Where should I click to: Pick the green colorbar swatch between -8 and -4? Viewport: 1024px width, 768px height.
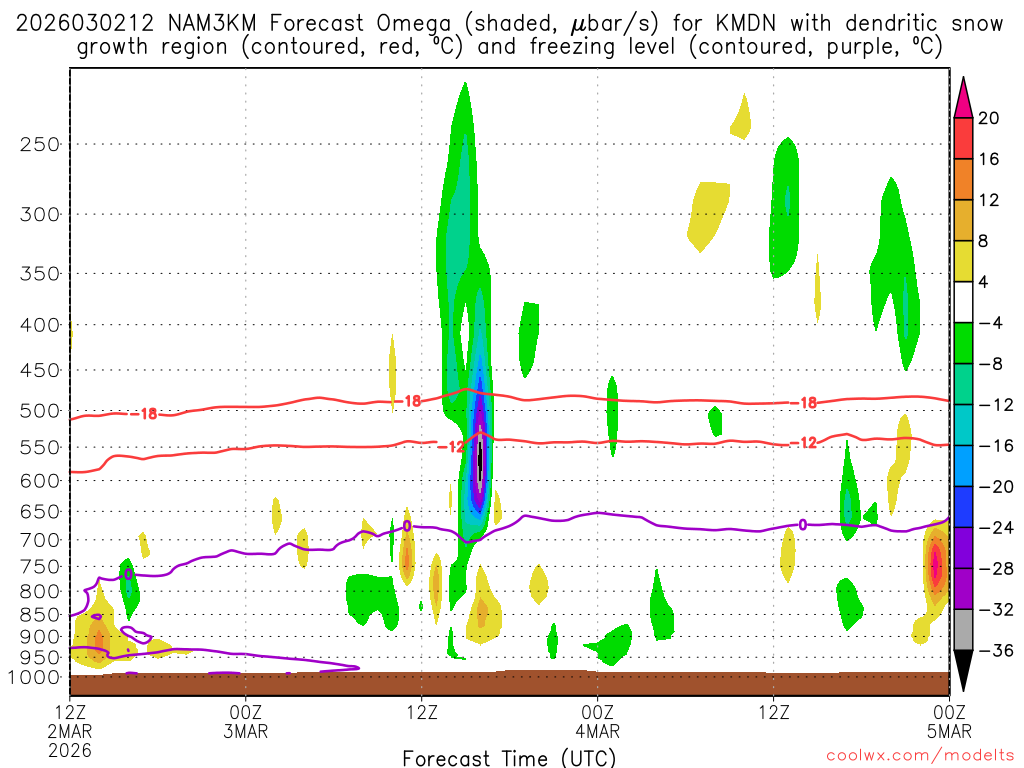963,343
